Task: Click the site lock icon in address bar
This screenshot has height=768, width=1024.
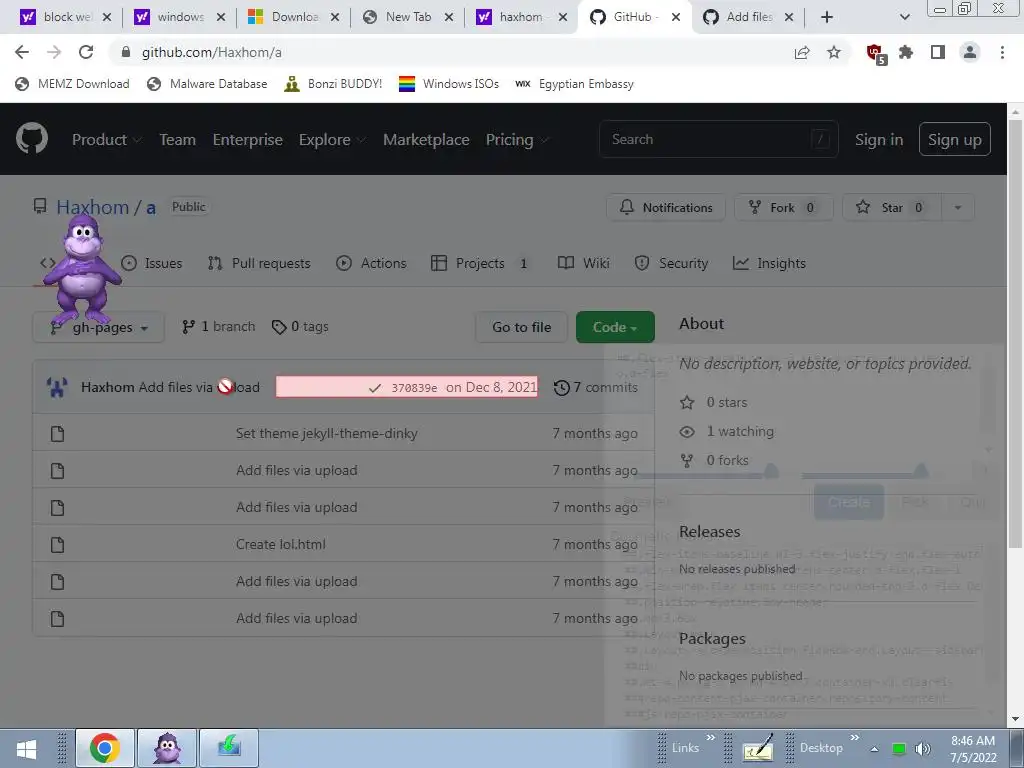Action: pyautogui.click(x=126, y=52)
